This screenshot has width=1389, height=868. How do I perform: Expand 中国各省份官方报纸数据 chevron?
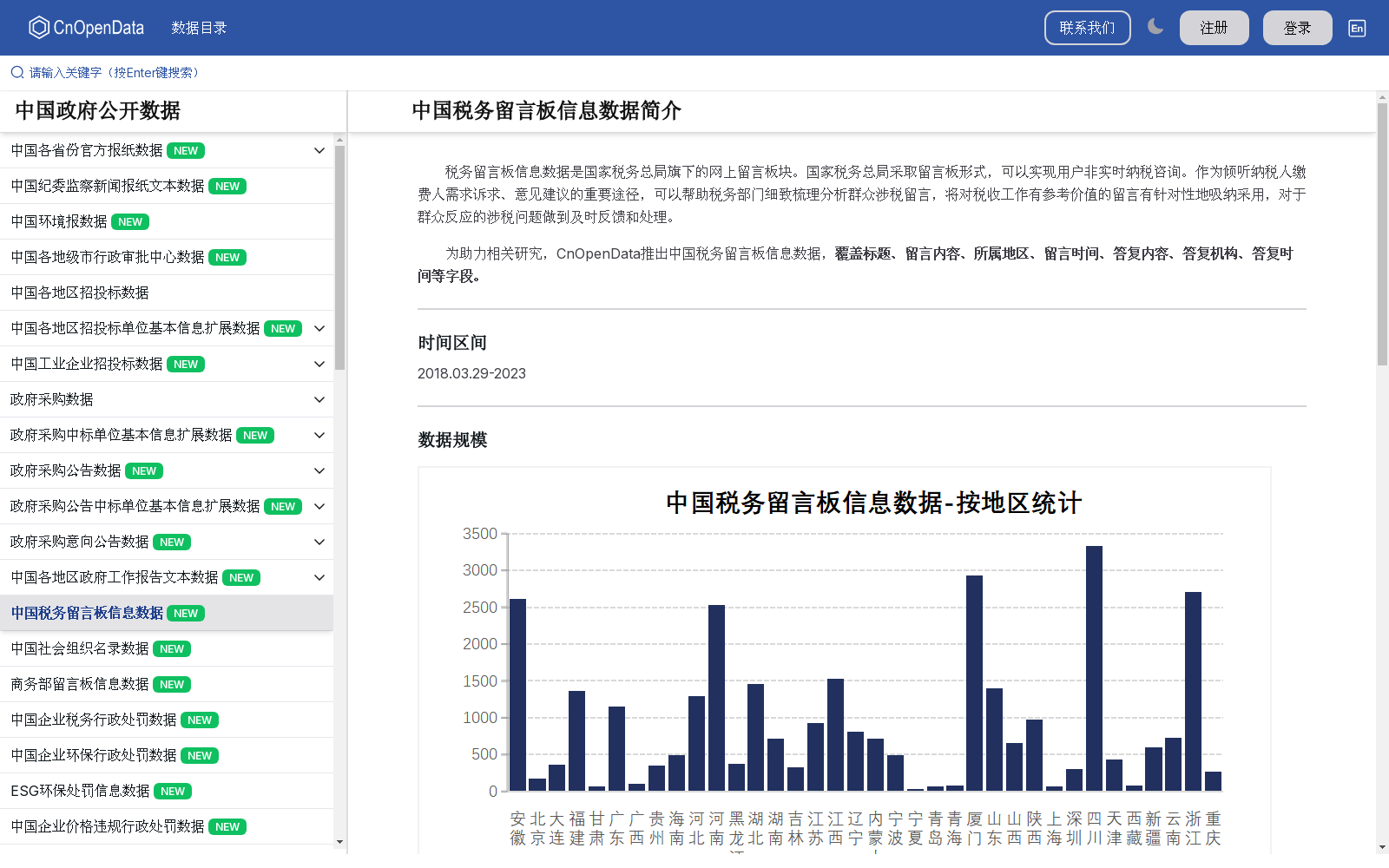(x=319, y=151)
